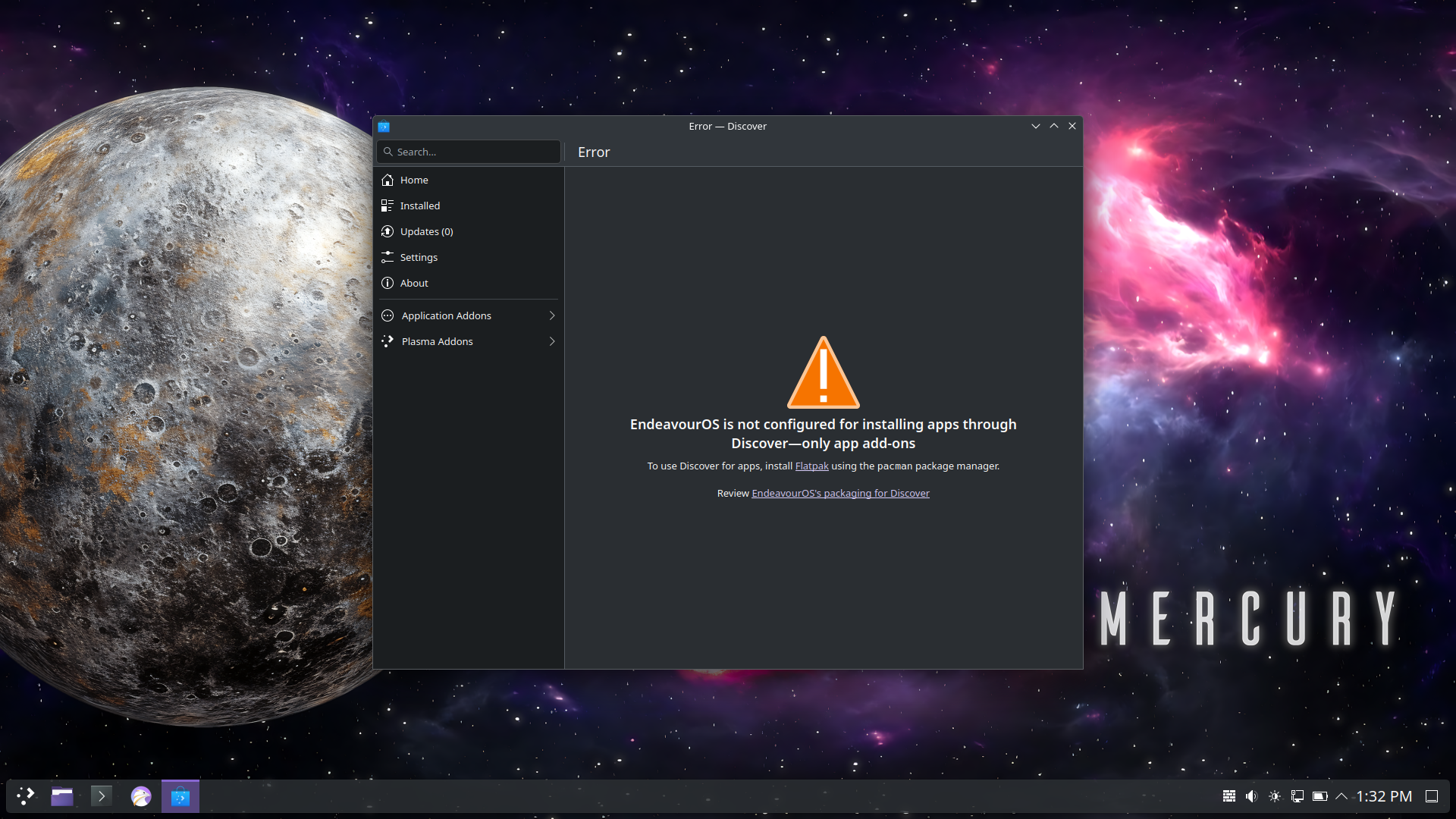This screenshot has width=1456, height=819.
Task: Select the Application Addons label
Action: point(447,315)
